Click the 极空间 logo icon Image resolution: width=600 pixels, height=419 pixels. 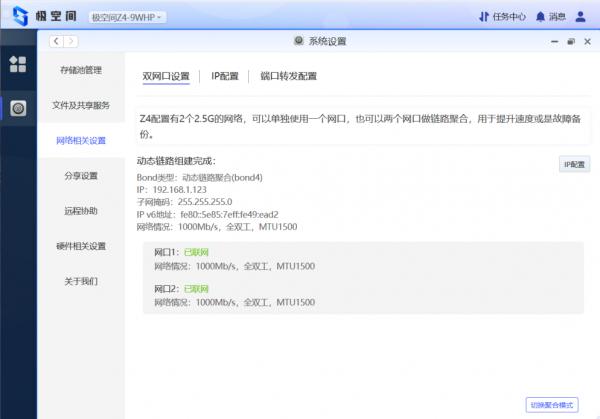point(20,16)
